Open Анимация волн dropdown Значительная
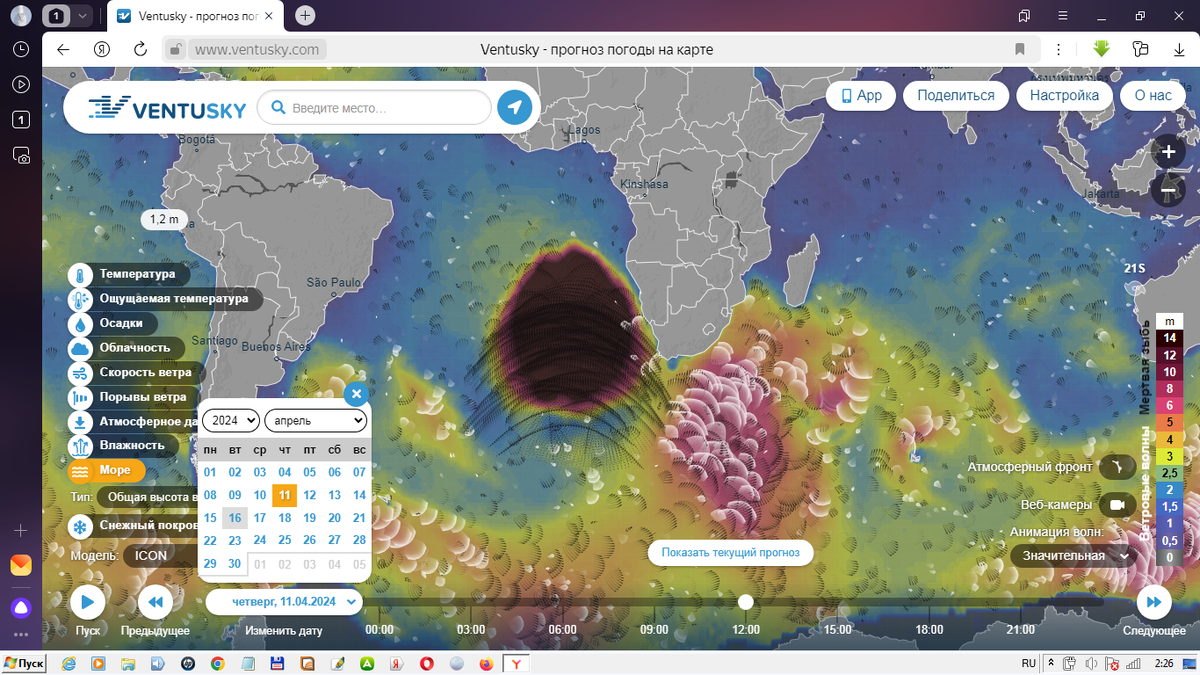 tap(1073, 556)
